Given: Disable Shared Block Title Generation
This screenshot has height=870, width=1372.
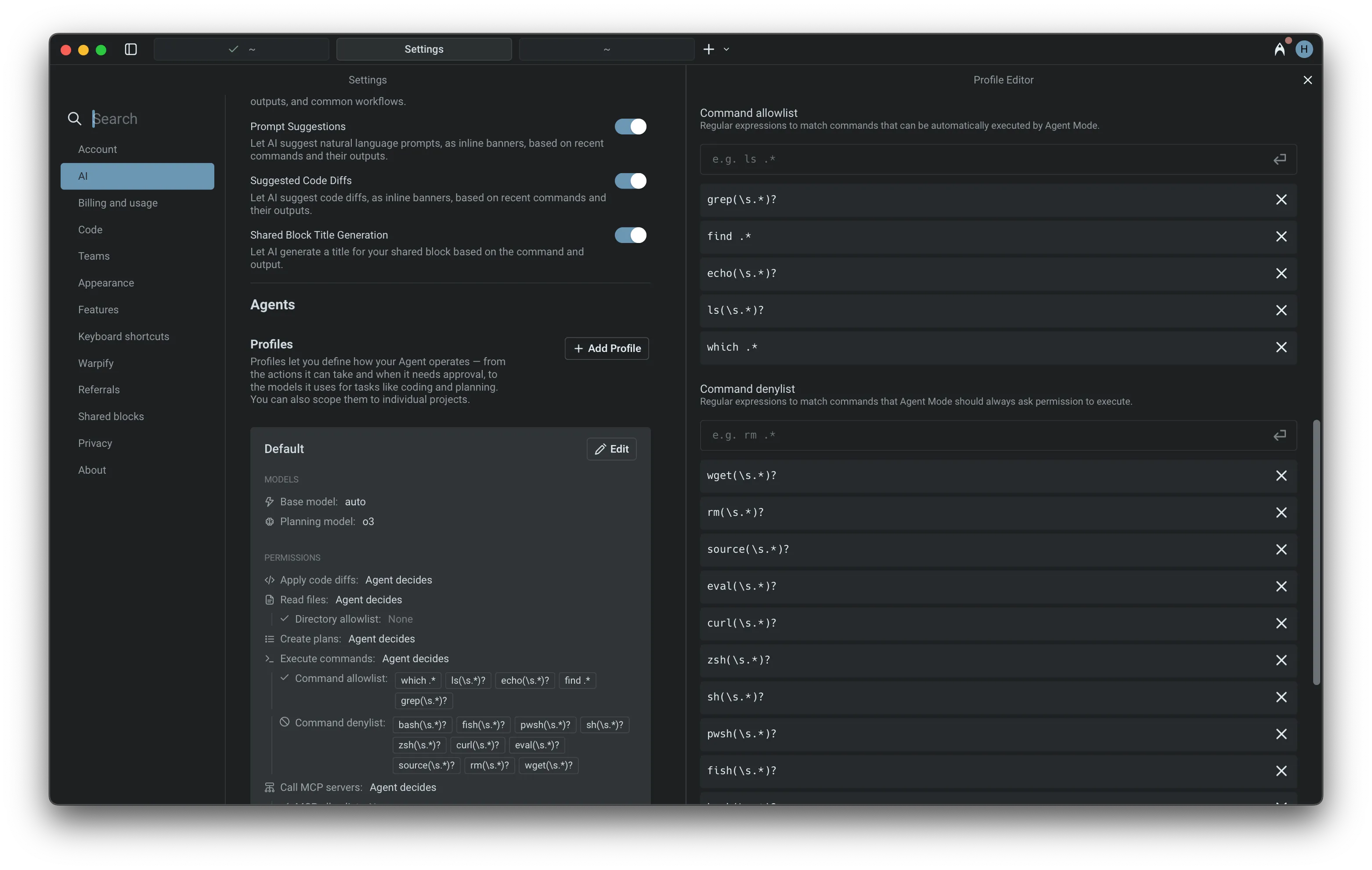Looking at the screenshot, I should [630, 235].
